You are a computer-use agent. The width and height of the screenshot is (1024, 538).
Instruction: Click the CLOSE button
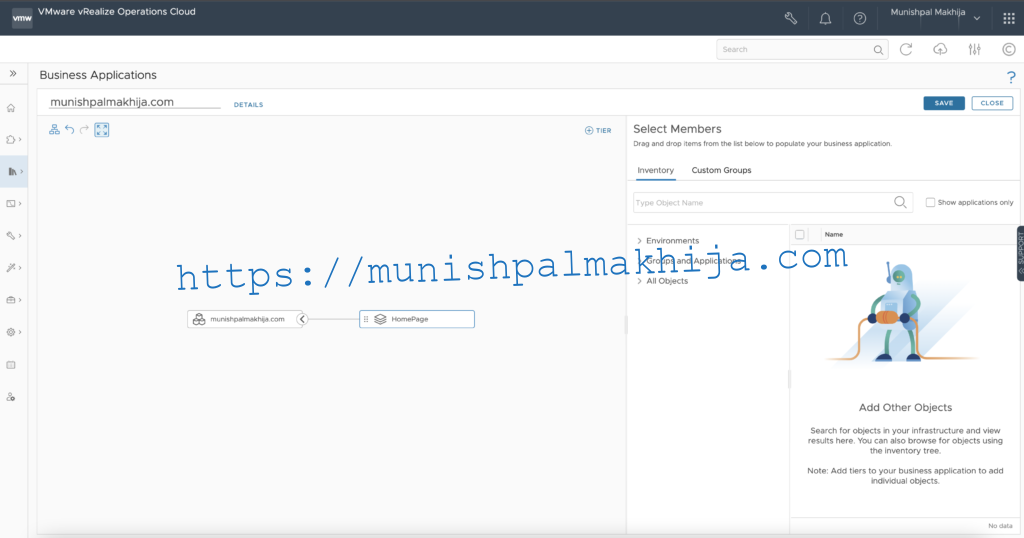[x=992, y=103]
